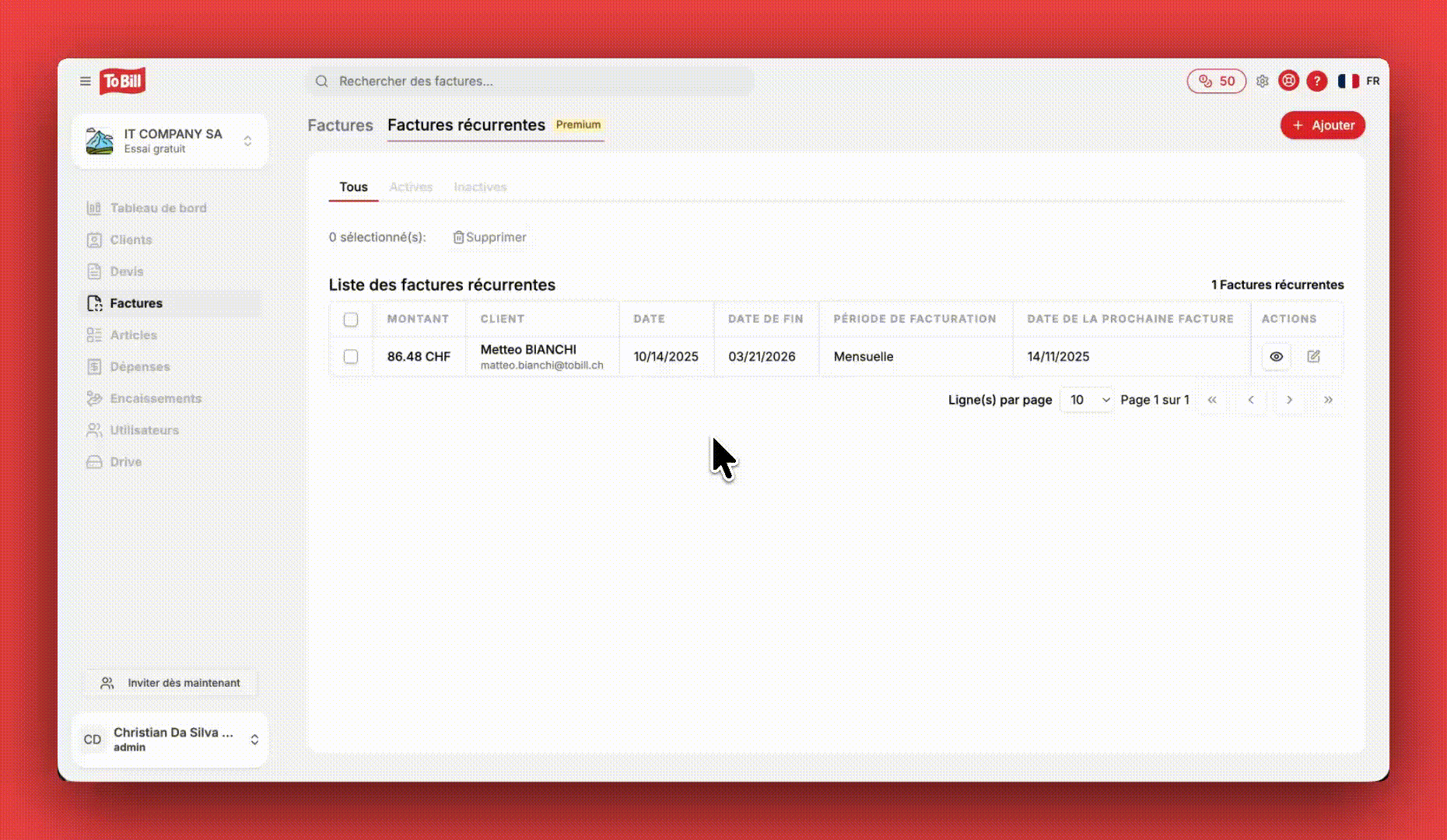Click Inviter dès maintenant button
This screenshot has height=840, width=1447.
click(170, 683)
